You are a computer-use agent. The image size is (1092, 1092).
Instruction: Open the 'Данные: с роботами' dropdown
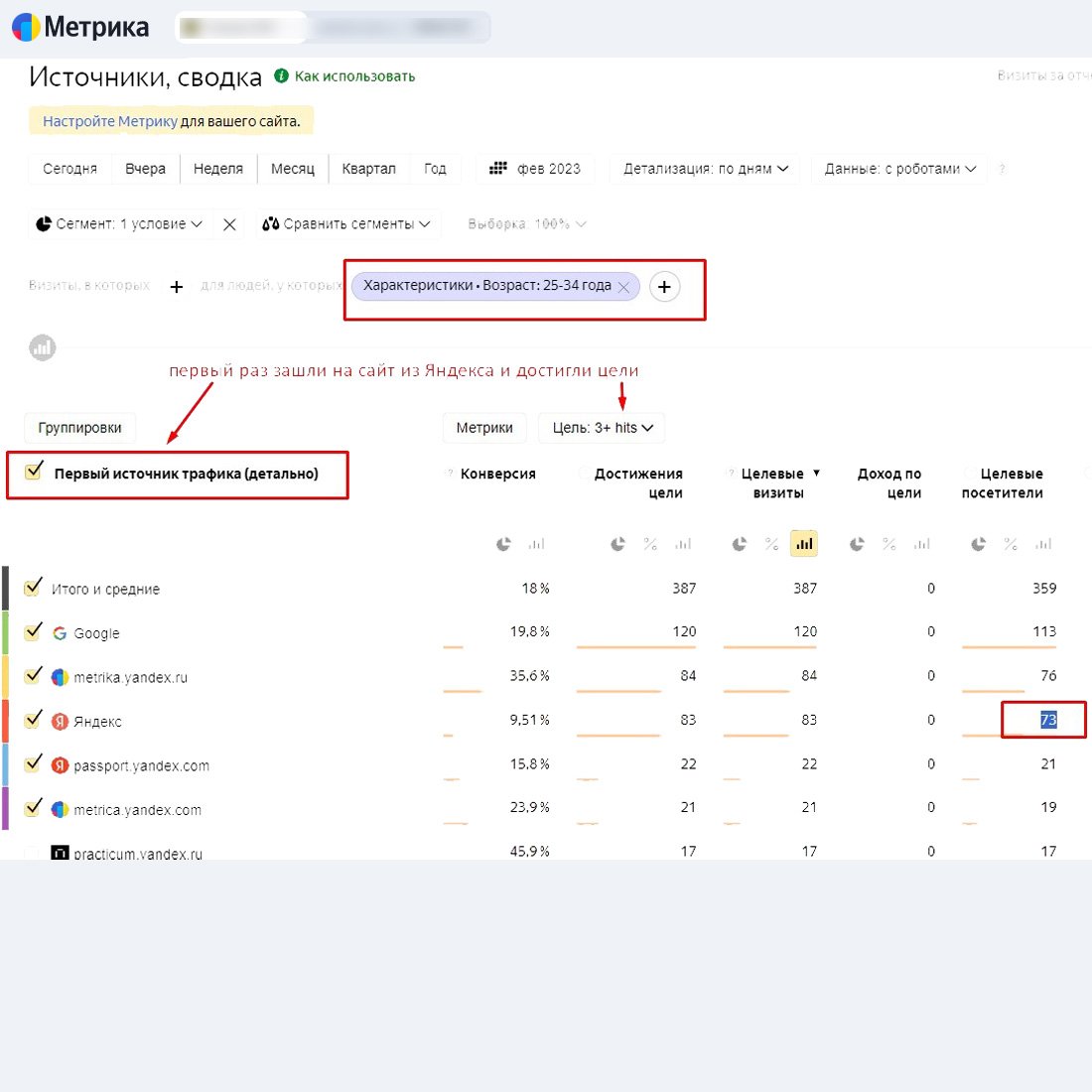899,169
